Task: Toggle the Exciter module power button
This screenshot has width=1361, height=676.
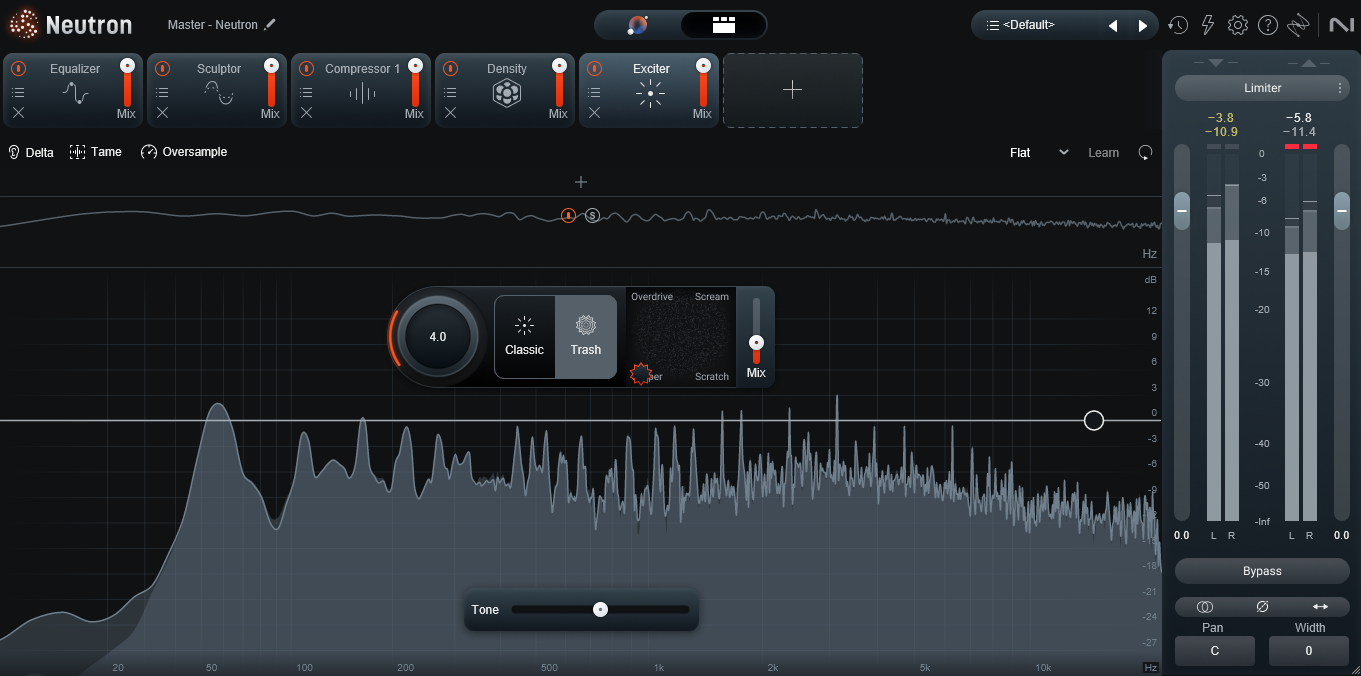Action: point(594,69)
